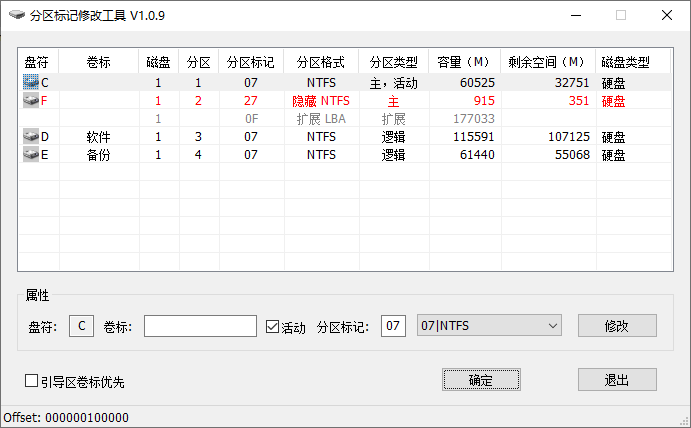Open the 07|NTFS partition type dropdown
This screenshot has width=691, height=428.
(x=489, y=326)
